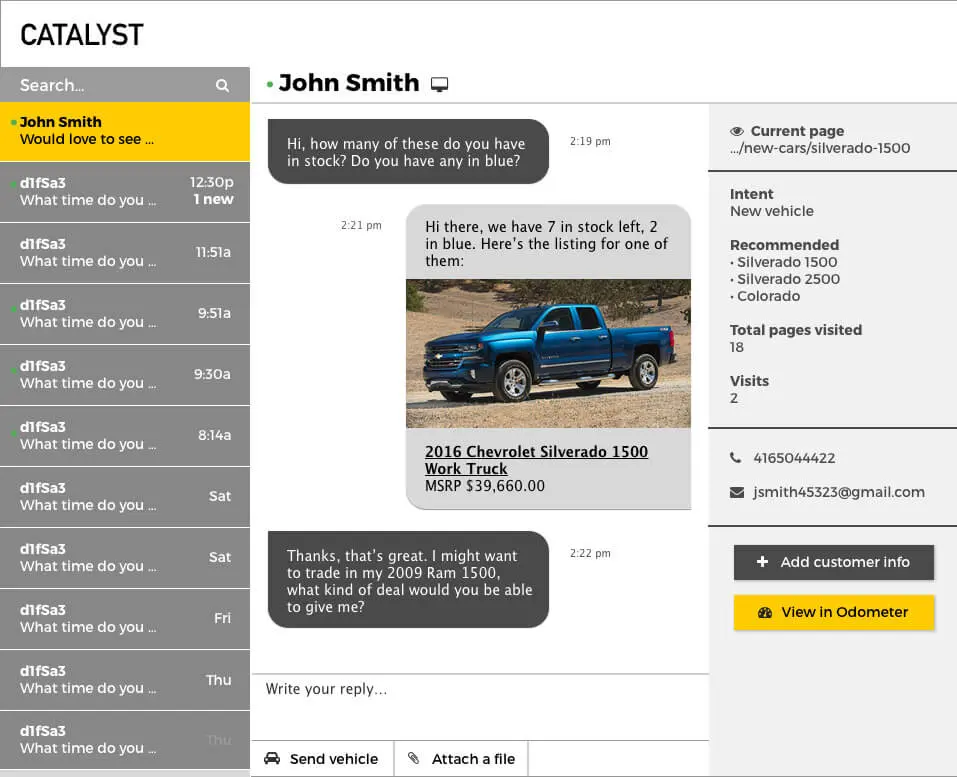This screenshot has height=777, width=957.
Task: Click the email jsmith45323@gmail.com
Action: pos(839,493)
